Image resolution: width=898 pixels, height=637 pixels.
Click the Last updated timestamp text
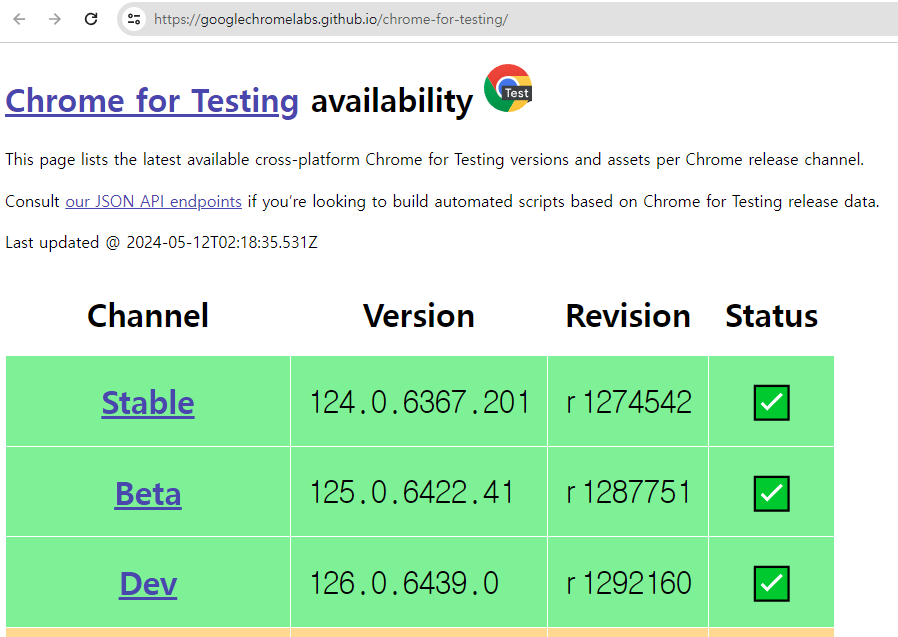(x=162, y=242)
